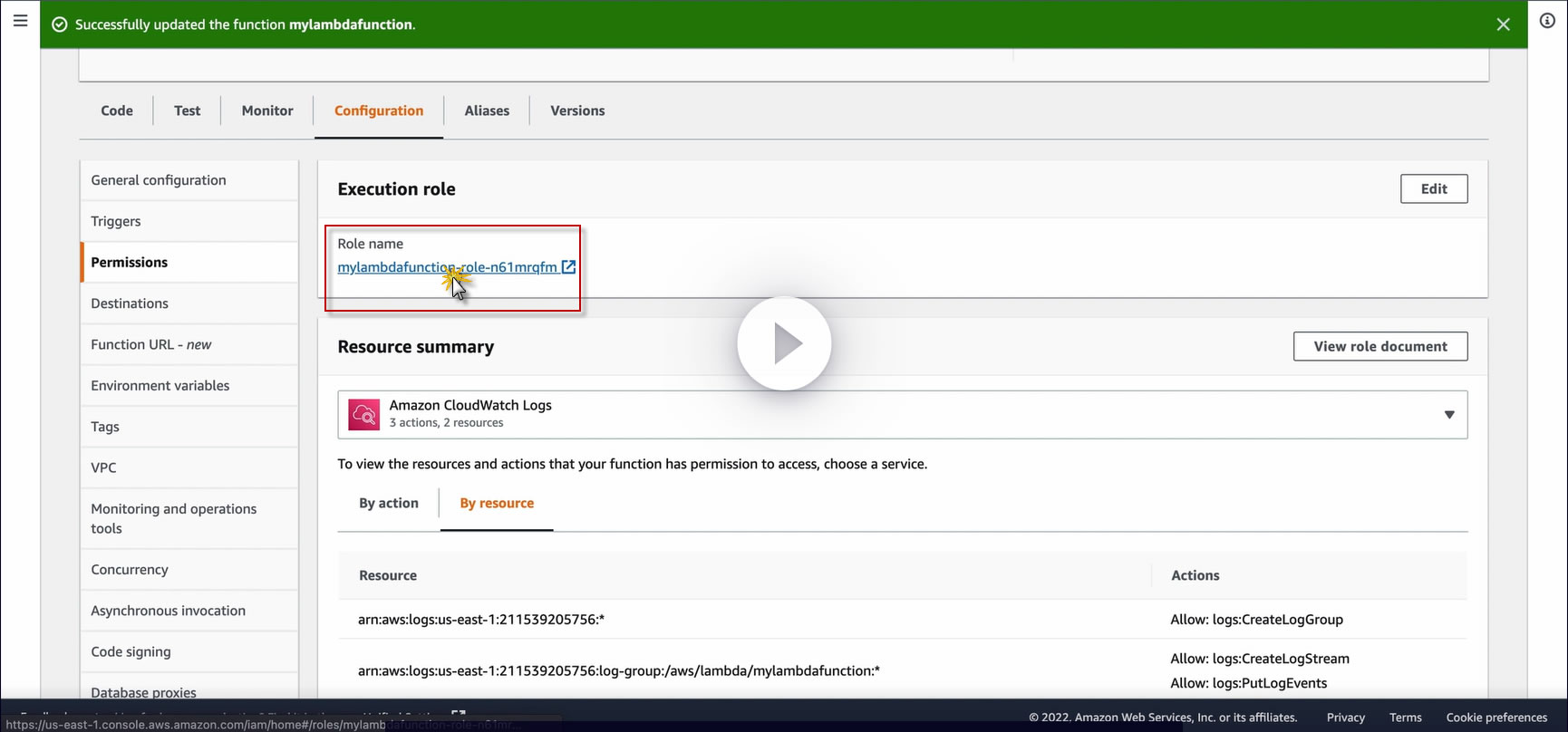Expand the CloudWatch Logs dropdown arrow
Viewport: 1568px width, 732px height.
(x=1449, y=415)
